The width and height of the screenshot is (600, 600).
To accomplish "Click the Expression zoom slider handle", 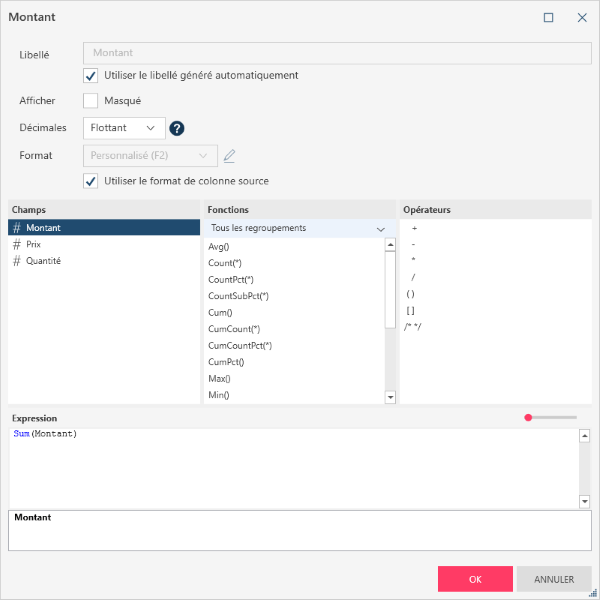I will pos(528,417).
